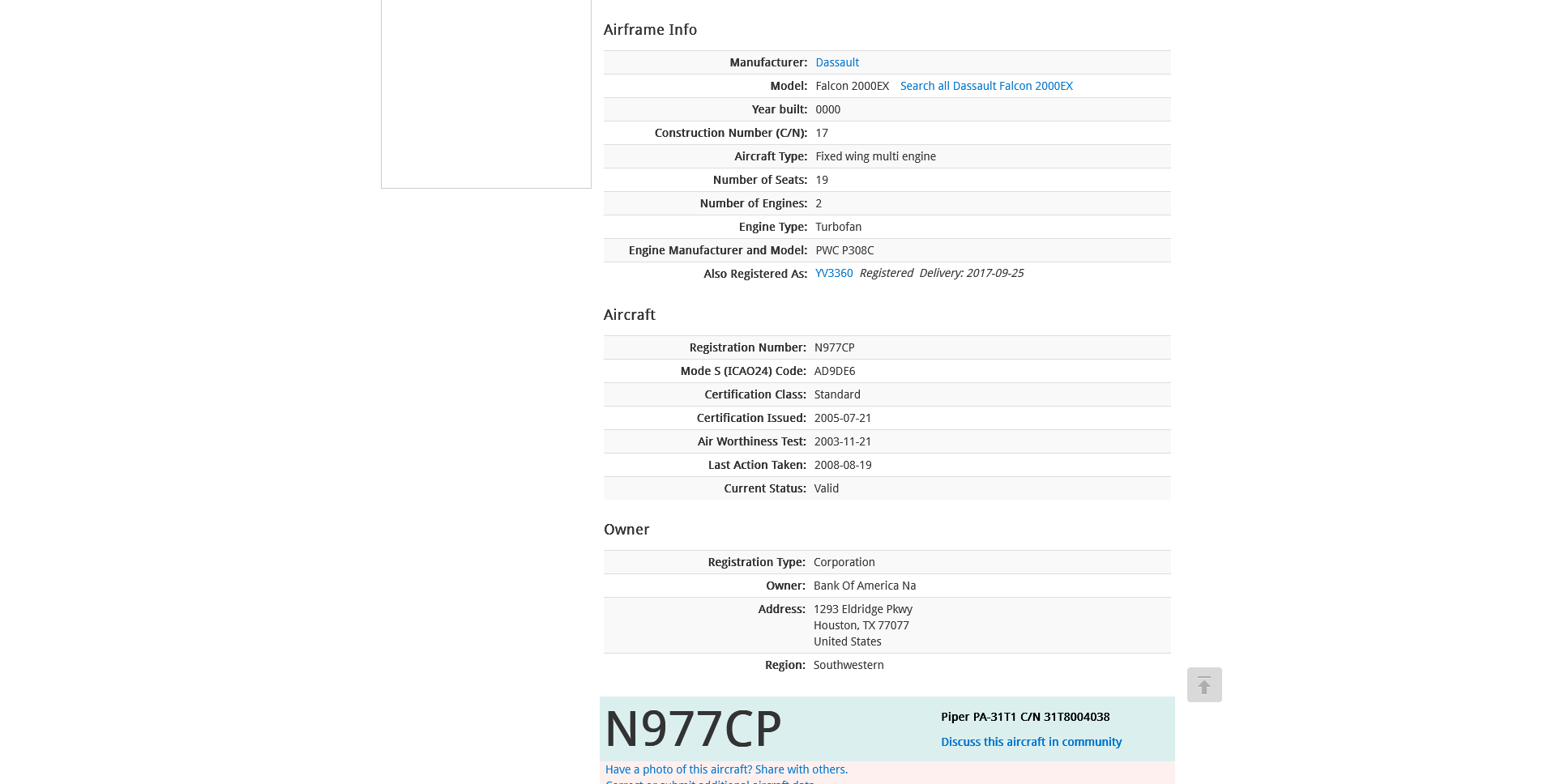This screenshot has height=784, width=1556.
Task: Click Also Registered As label
Action: pyautogui.click(x=755, y=274)
